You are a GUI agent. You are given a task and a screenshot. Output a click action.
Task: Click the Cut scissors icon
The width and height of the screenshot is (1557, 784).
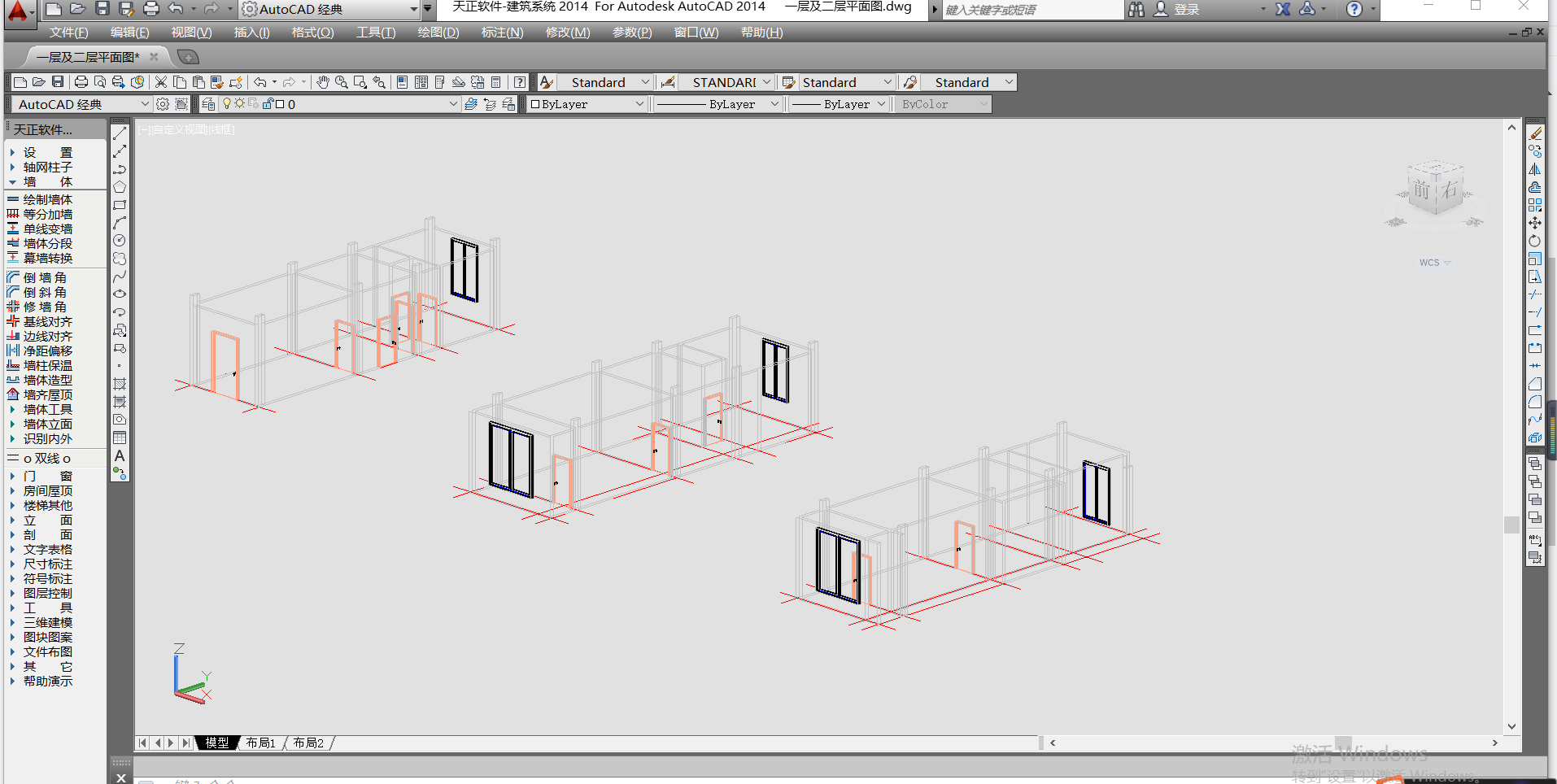pyautogui.click(x=161, y=82)
